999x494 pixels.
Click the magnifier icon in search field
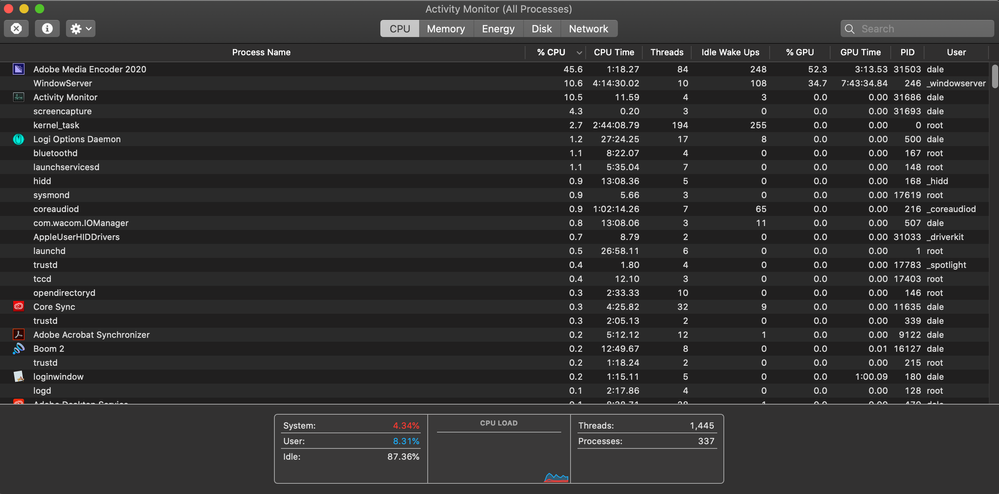[x=849, y=29]
